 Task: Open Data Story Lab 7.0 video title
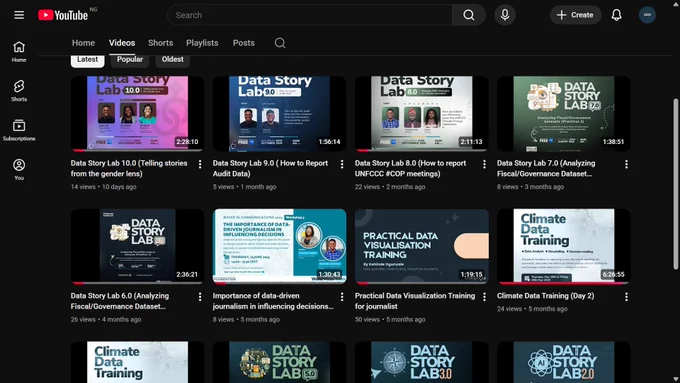(x=546, y=168)
